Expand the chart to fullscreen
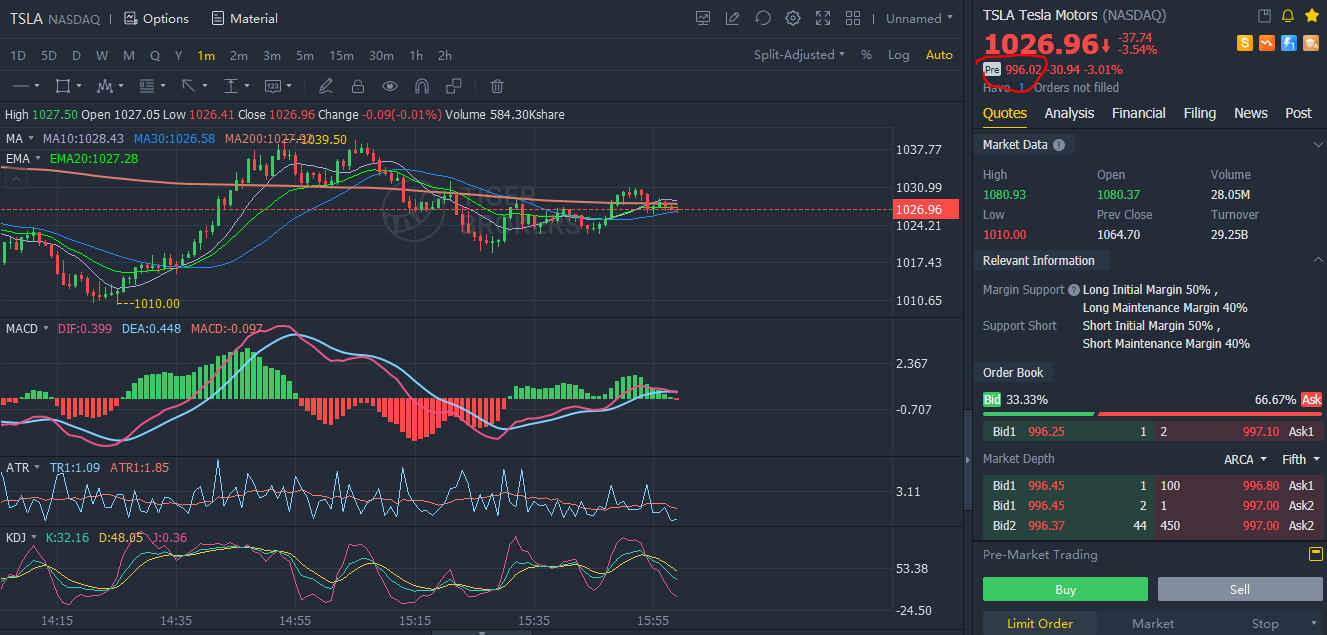The image size is (1327, 635). tap(823, 18)
